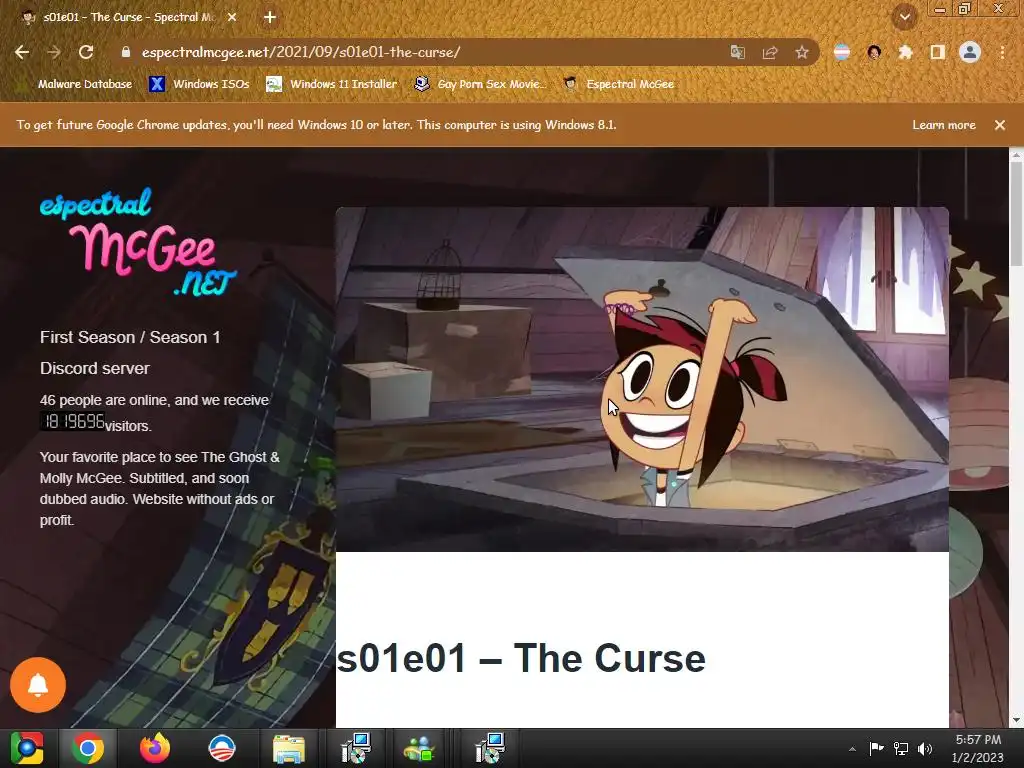Image resolution: width=1024 pixels, height=768 pixels.
Task: Open the Extensions puzzle menu
Action: coord(905,52)
